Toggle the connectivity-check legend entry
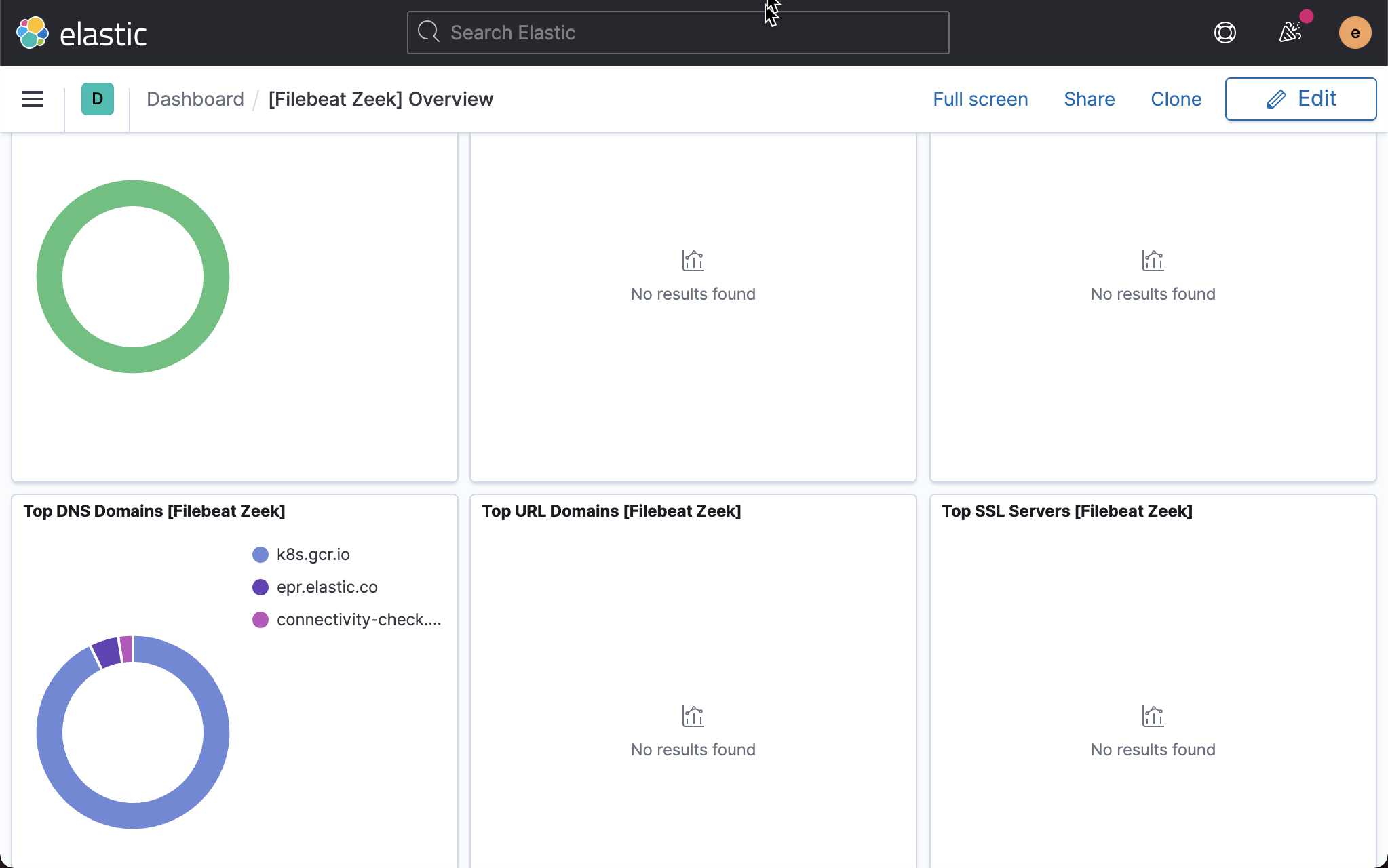This screenshot has height=868, width=1388. [x=358, y=619]
